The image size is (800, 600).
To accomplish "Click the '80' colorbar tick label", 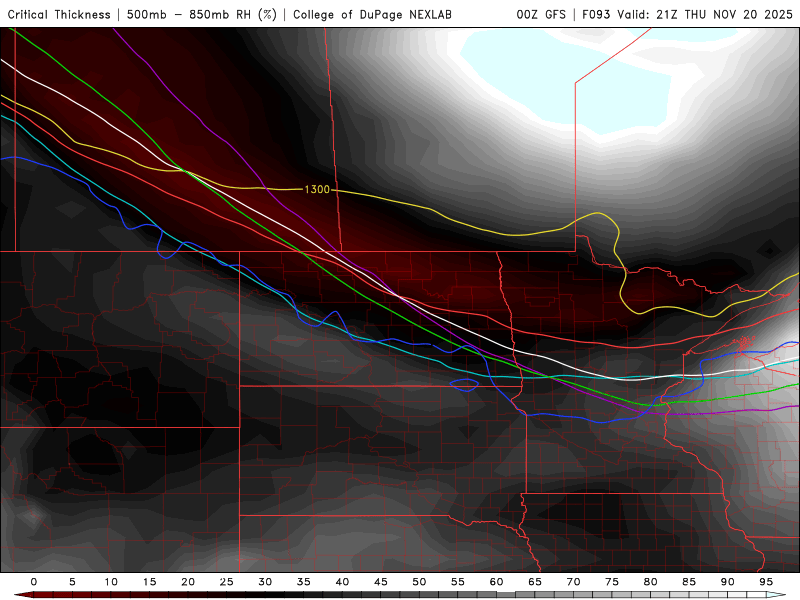I will click(651, 582).
